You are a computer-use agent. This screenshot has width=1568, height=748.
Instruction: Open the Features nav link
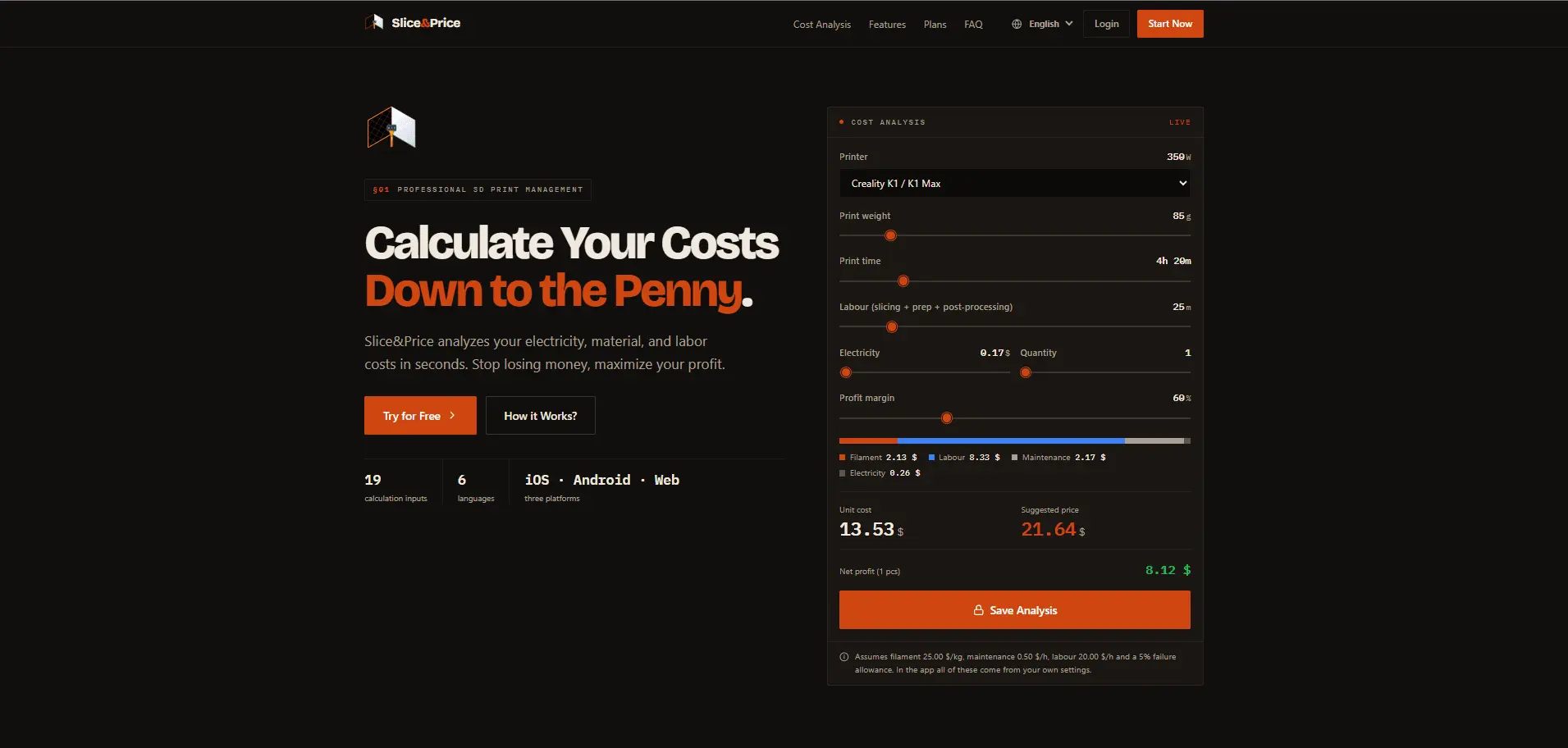pos(887,25)
